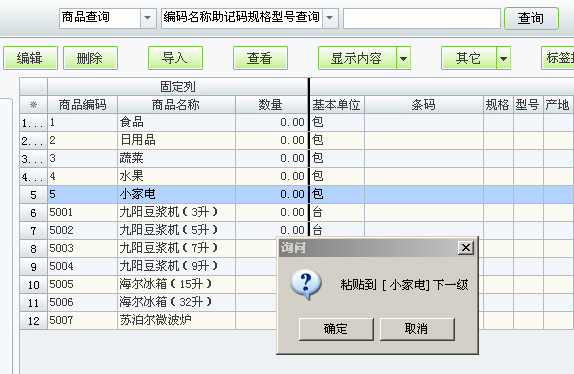Click product code 5003 cell
The width and height of the screenshot is (574, 374).
[82, 248]
